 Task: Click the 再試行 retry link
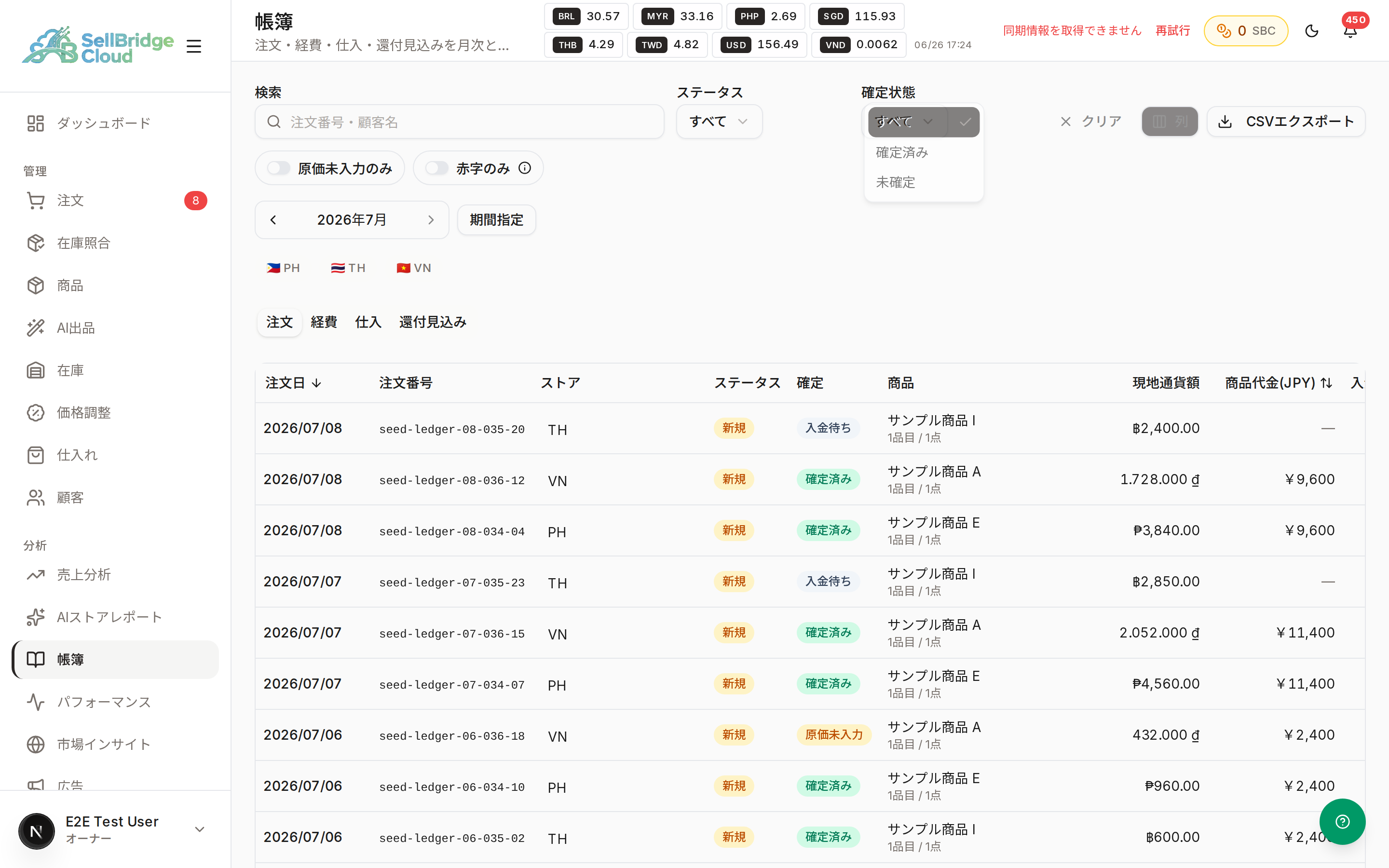1172,30
